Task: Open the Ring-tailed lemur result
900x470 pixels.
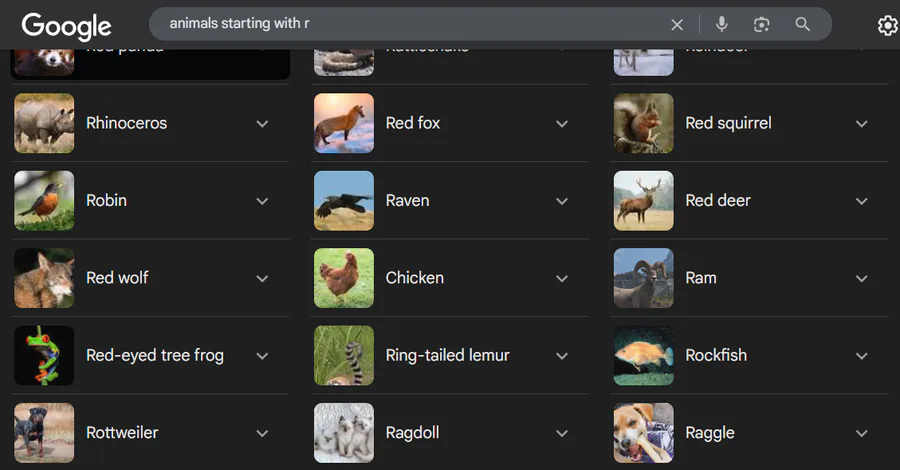Action: pyautogui.click(x=447, y=356)
